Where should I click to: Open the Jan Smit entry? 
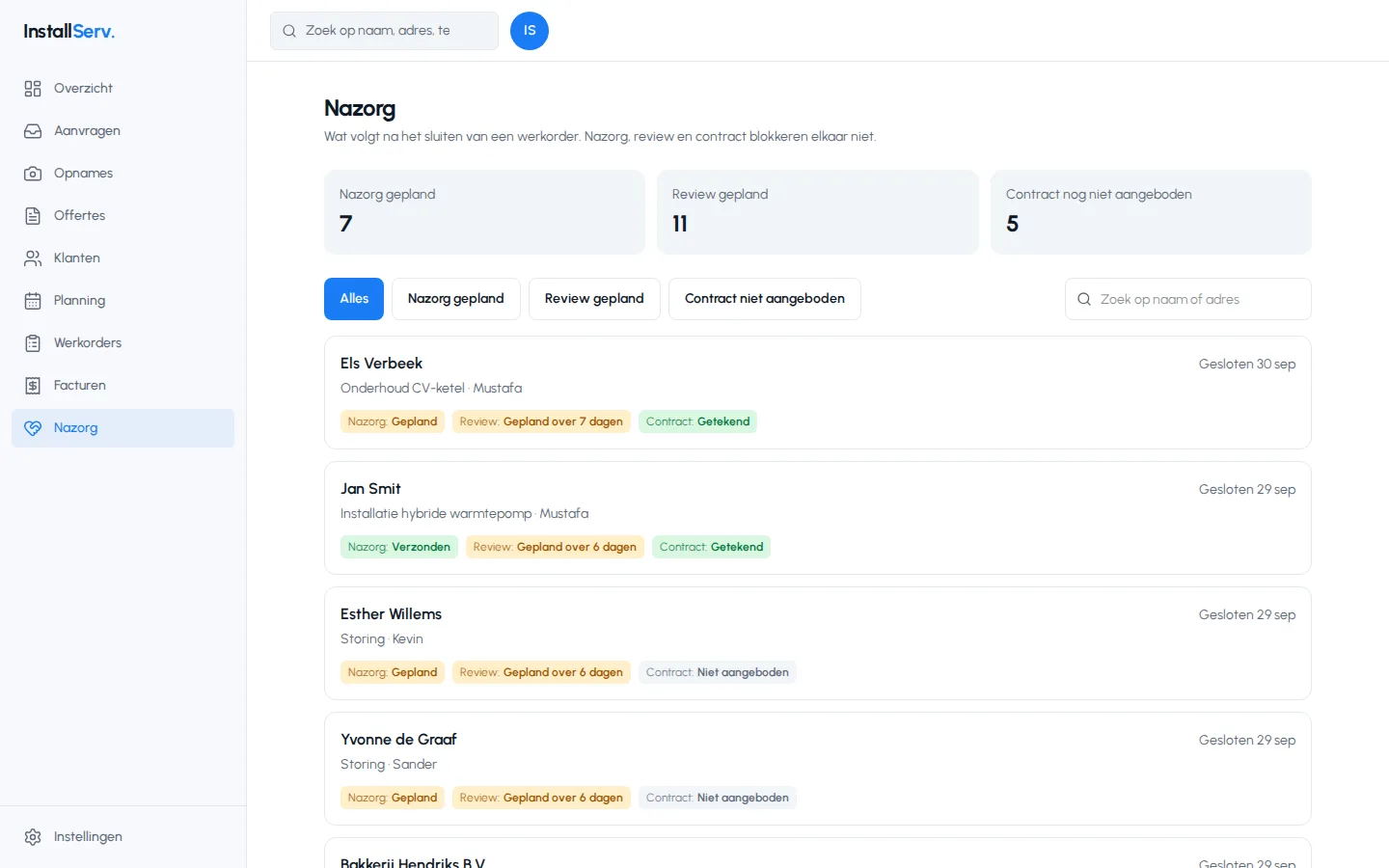[818, 518]
